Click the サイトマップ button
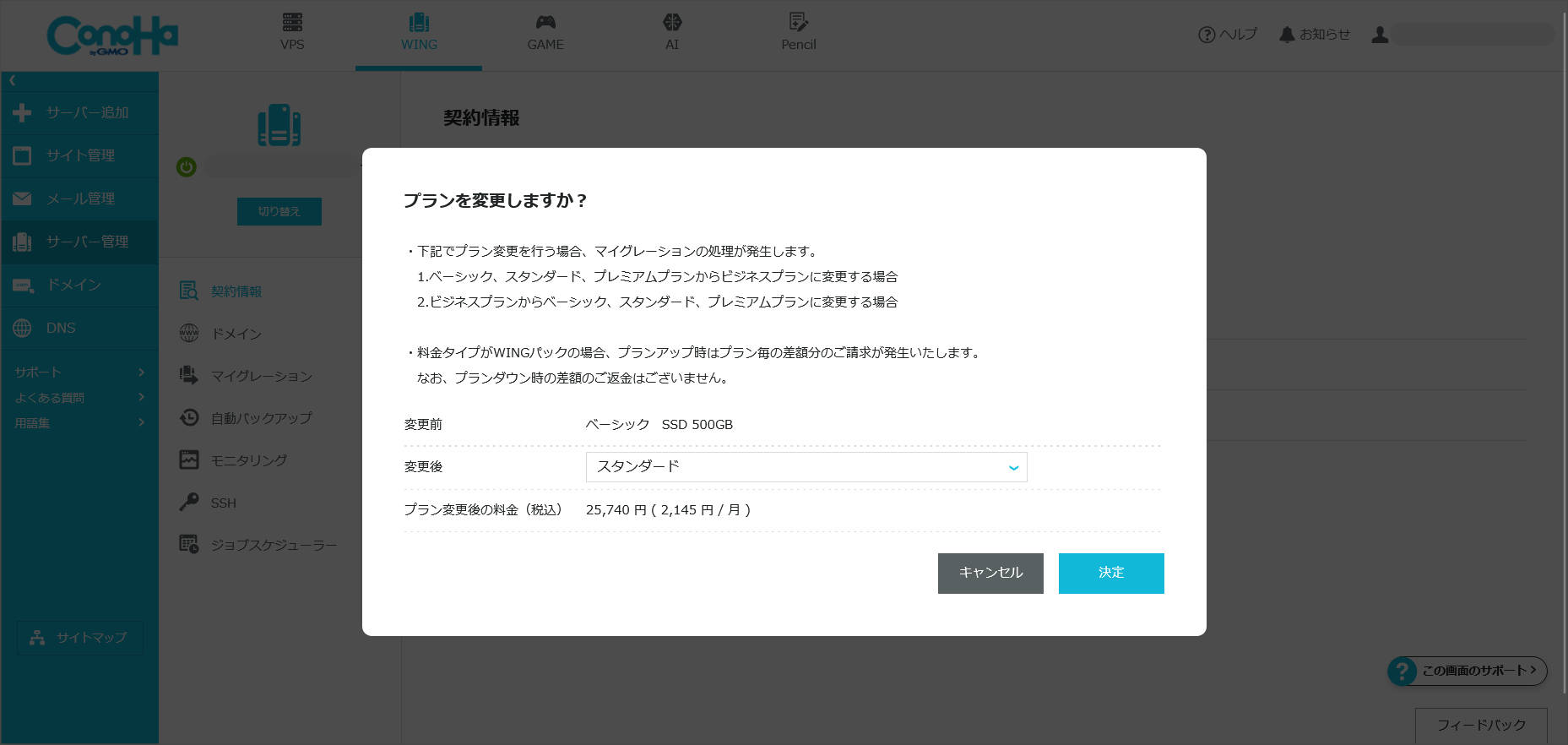Image resolution: width=1568 pixels, height=745 pixels. [80, 638]
